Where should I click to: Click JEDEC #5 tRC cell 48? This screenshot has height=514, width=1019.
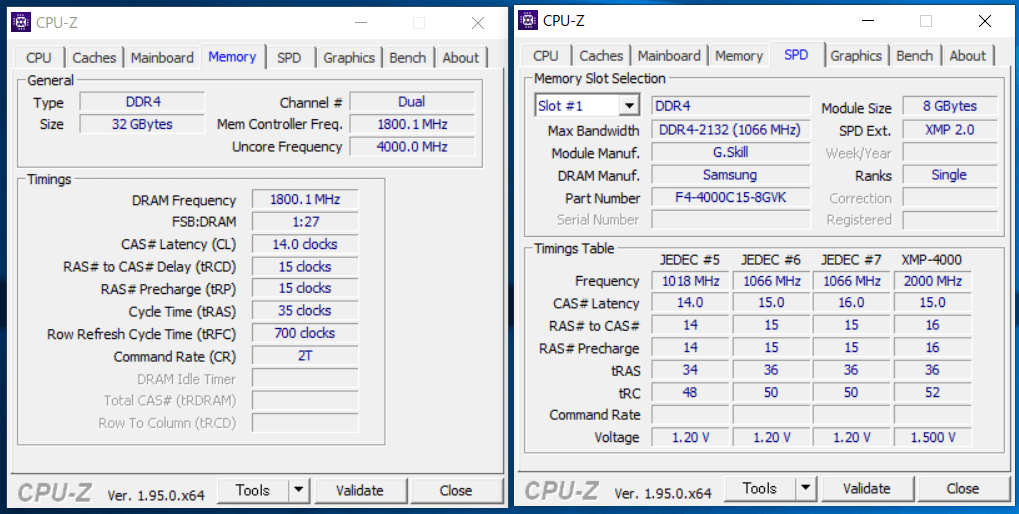pyautogui.click(x=690, y=392)
